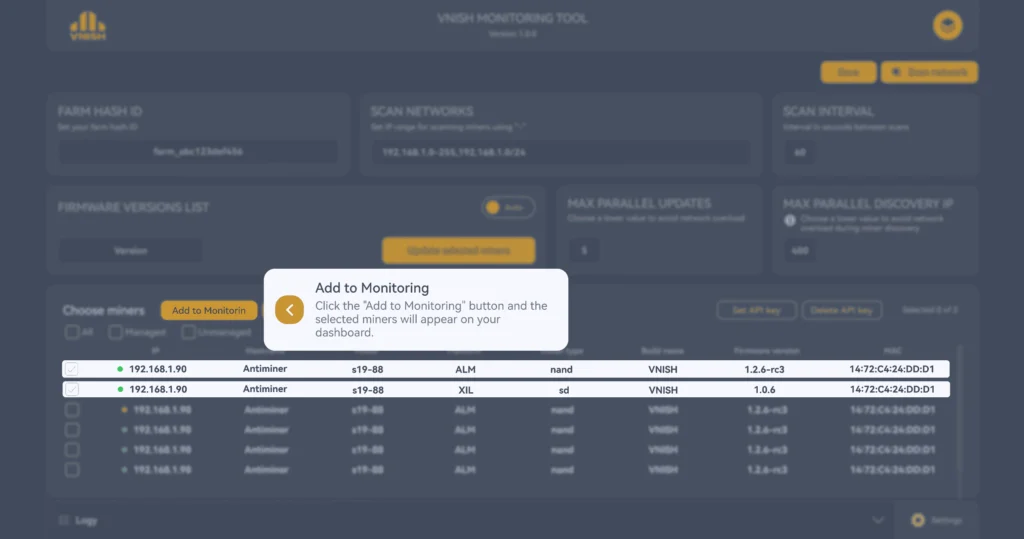Click firmware version '1.2.6-rc3' in highlighted row
Image resolution: width=1024 pixels, height=539 pixels.
(x=765, y=370)
